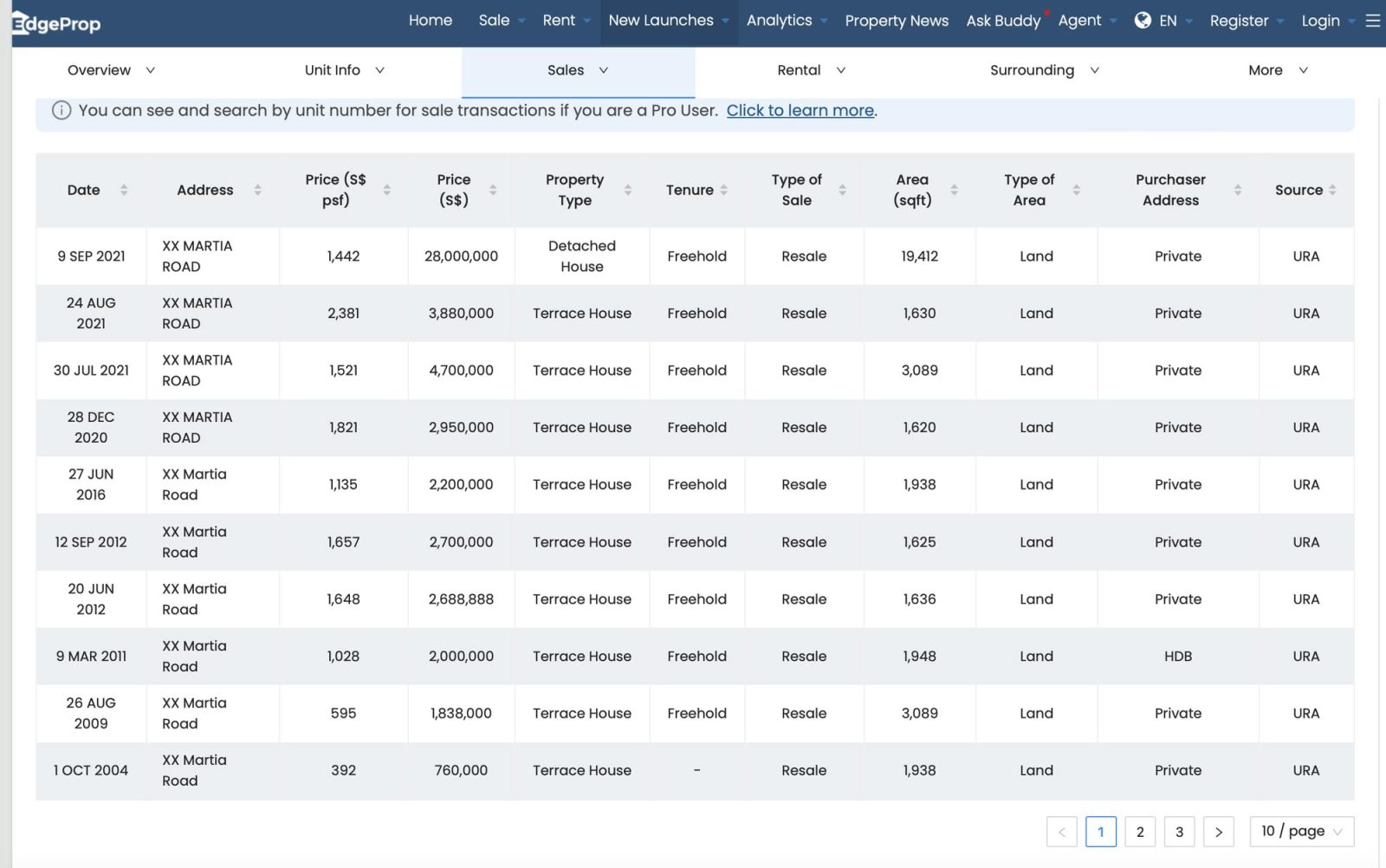Expand the Agent dropdown menu
The height and width of the screenshot is (868, 1386).
(x=1087, y=20)
